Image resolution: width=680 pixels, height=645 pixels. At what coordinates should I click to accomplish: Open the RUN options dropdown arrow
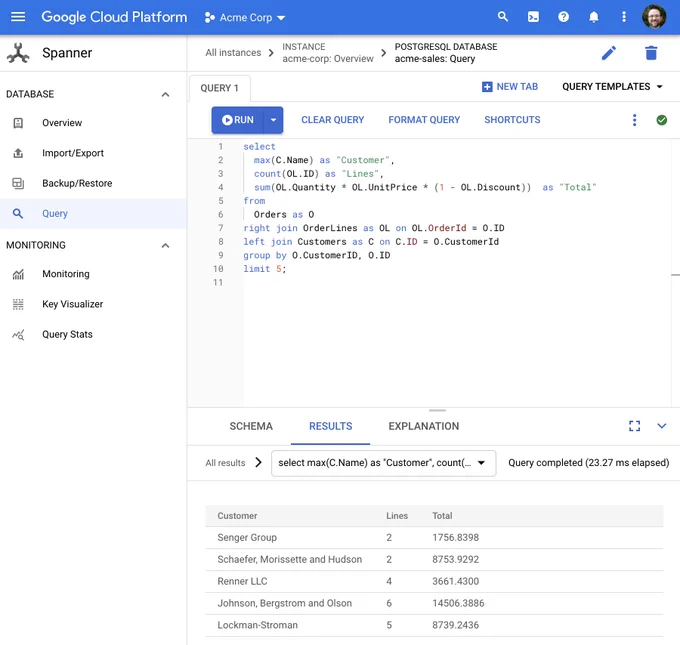(273, 120)
